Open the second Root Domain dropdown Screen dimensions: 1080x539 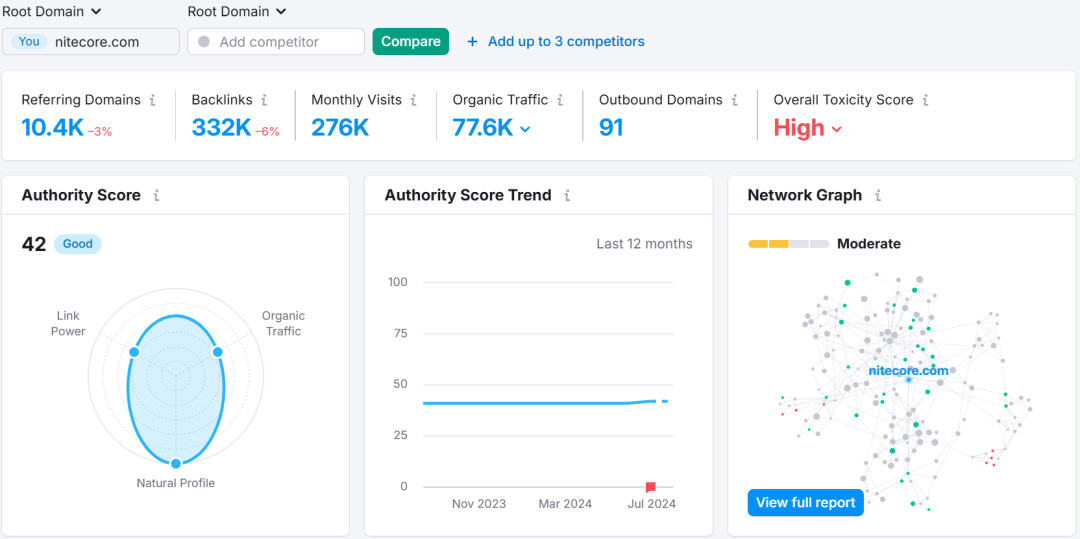click(x=237, y=12)
